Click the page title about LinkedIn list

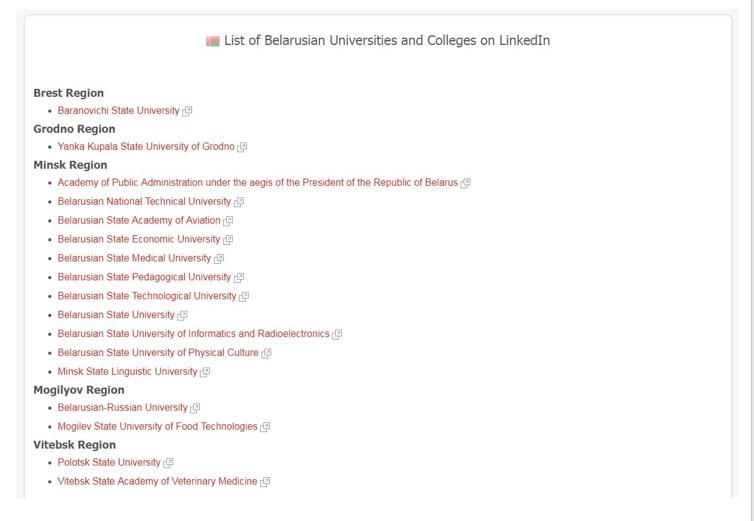[x=387, y=40]
